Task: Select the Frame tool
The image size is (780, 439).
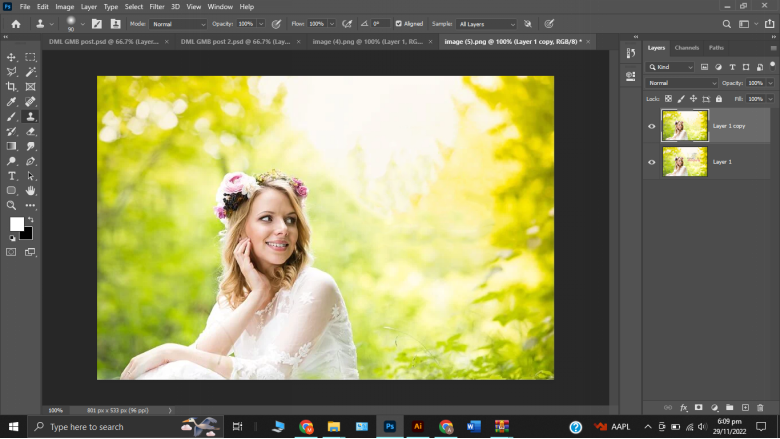Action: 30,87
